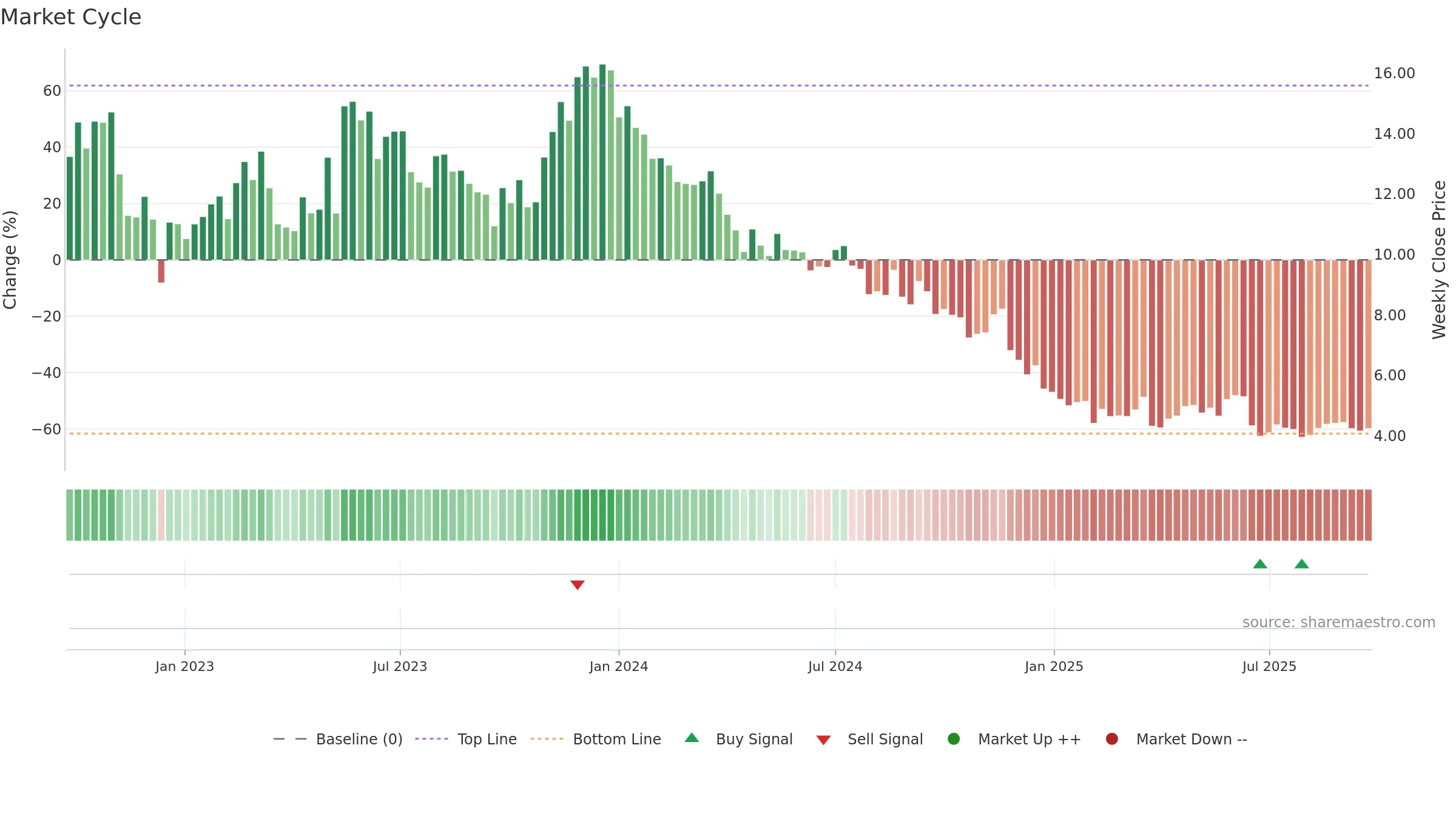Toggle the Buy Signal legend entry
Viewport: 1456px width, 819px height.
[738, 739]
